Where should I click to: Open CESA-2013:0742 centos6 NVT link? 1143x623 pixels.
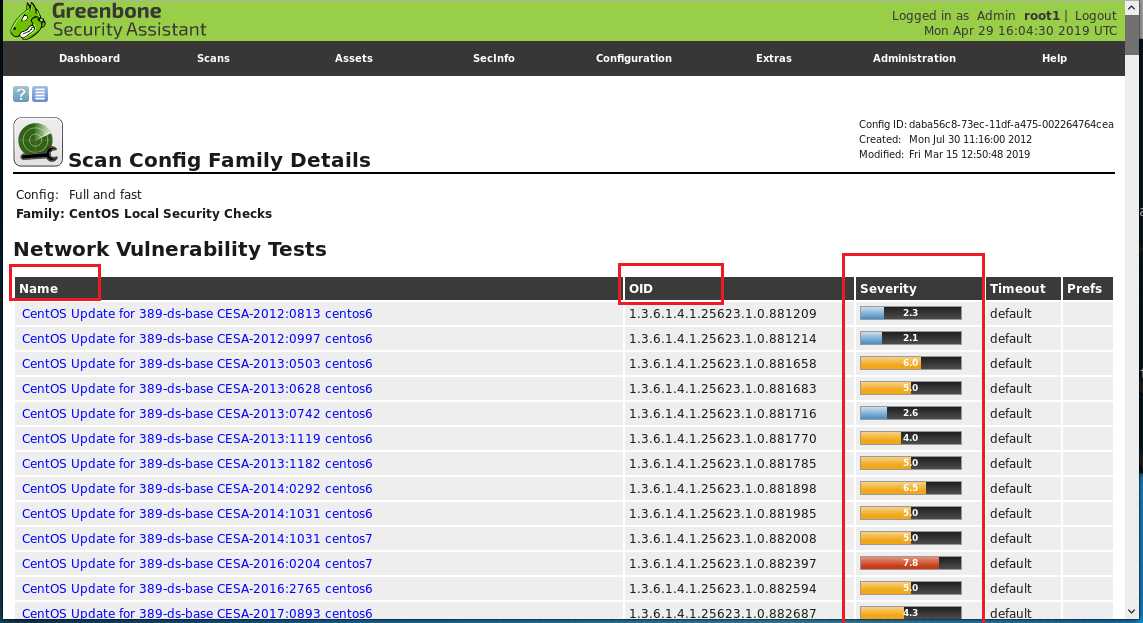(197, 413)
